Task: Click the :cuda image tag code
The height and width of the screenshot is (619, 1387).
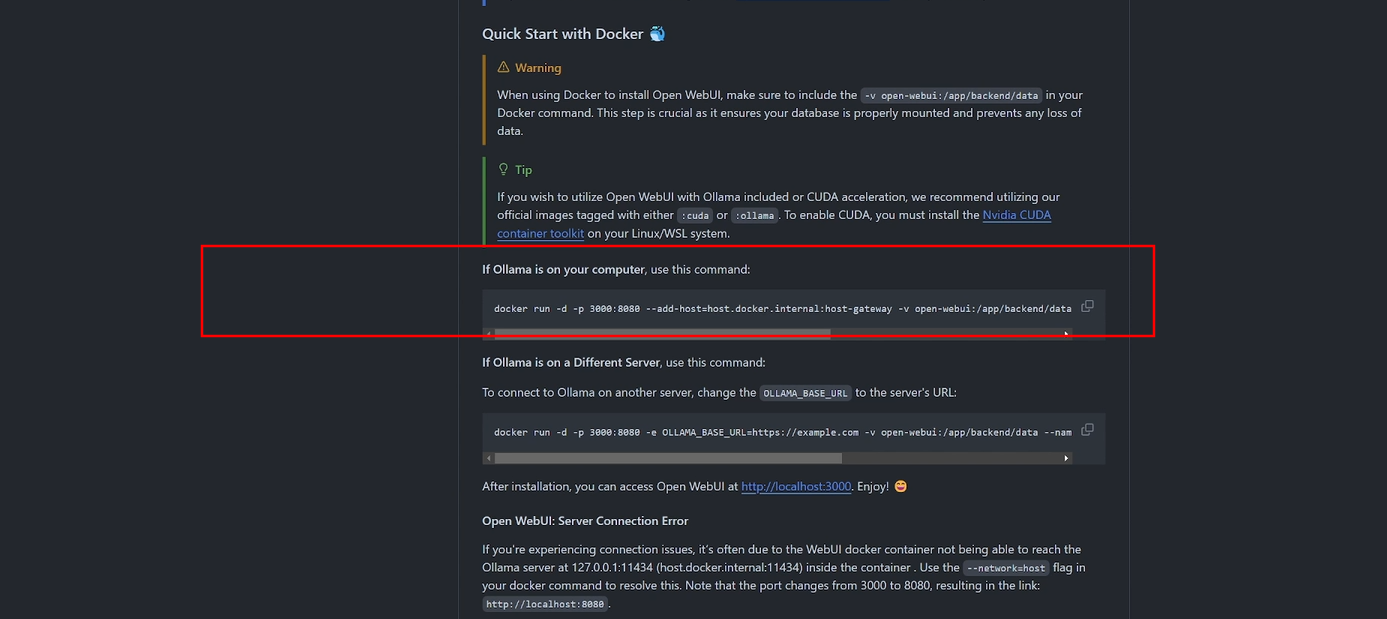Action: (x=694, y=216)
